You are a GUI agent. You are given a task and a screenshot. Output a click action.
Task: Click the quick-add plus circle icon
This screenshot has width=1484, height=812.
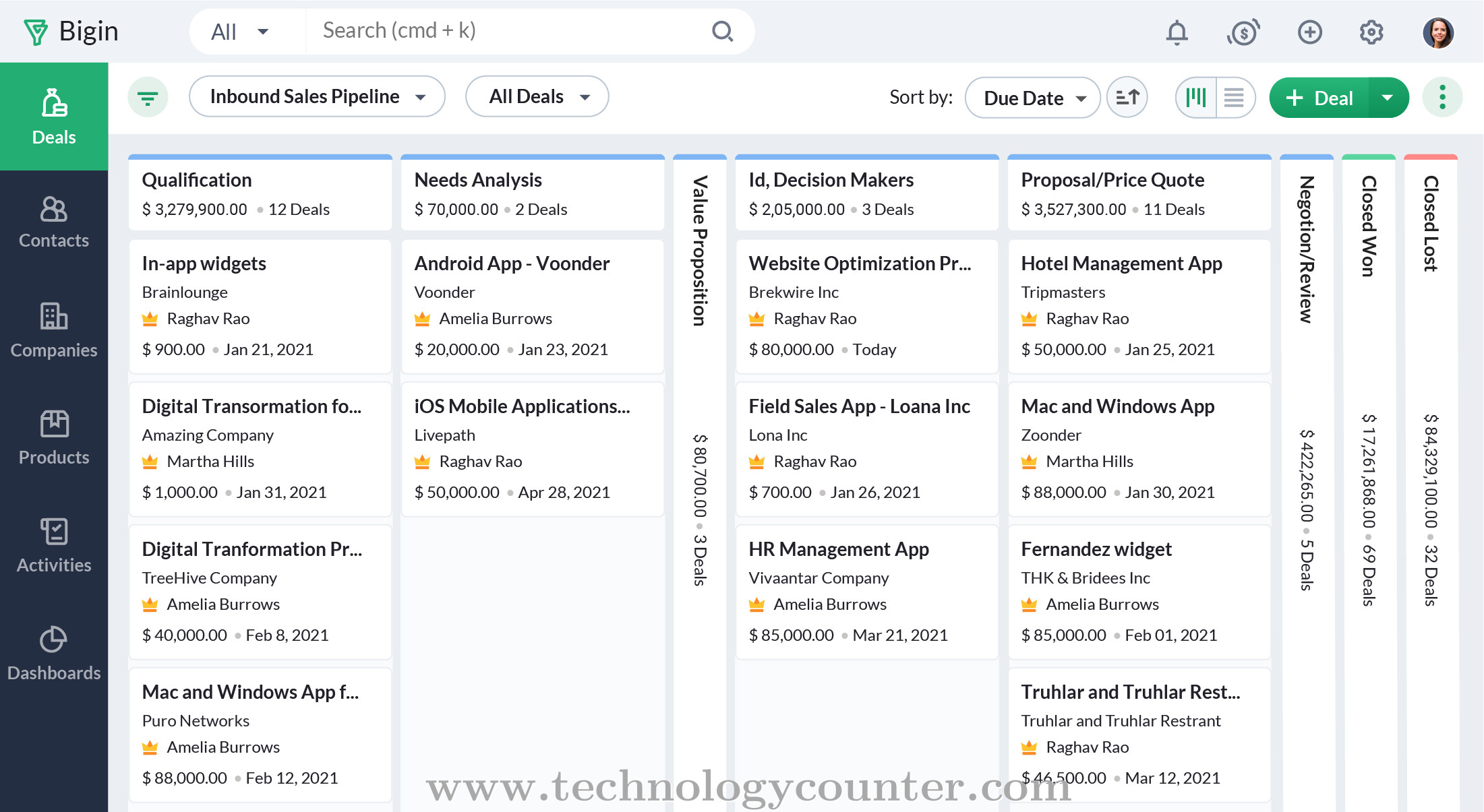1309,32
